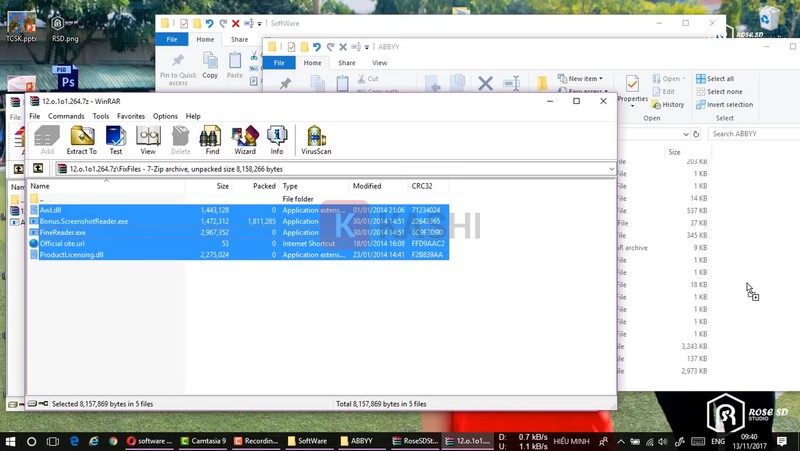Open the View tool in WinRAR
Viewport: 800px width, 451px height.
148,140
